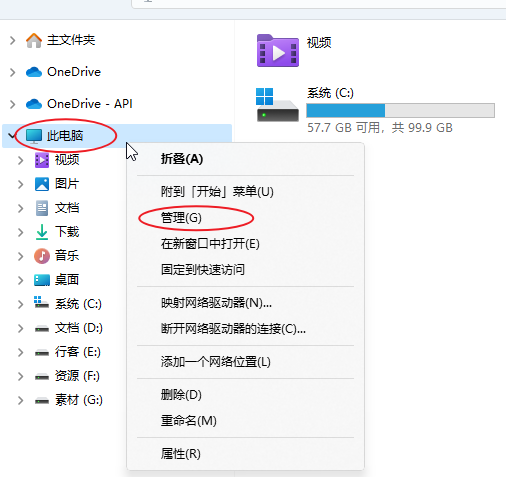Choose 映射网络驱动器(N)... menu entry
This screenshot has height=477, width=506.
click(x=216, y=303)
